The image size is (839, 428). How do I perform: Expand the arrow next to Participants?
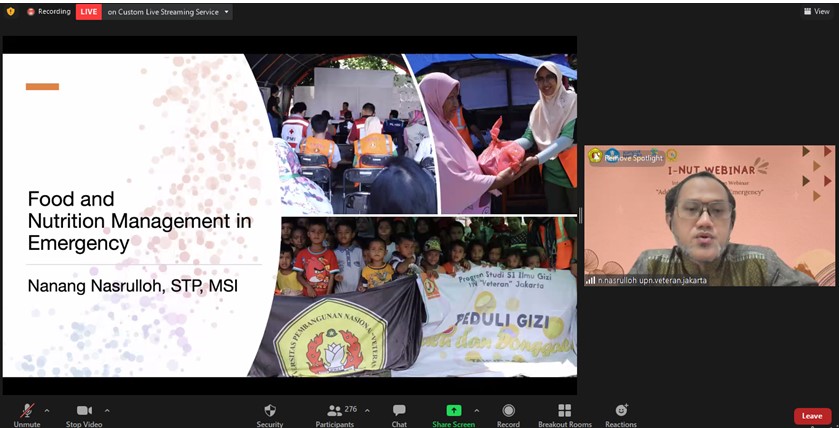367,411
